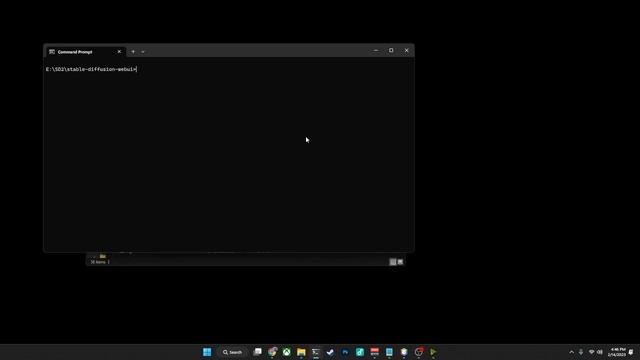This screenshot has width=640, height=360.
Task: Open volume control in system tray
Action: coord(600,352)
